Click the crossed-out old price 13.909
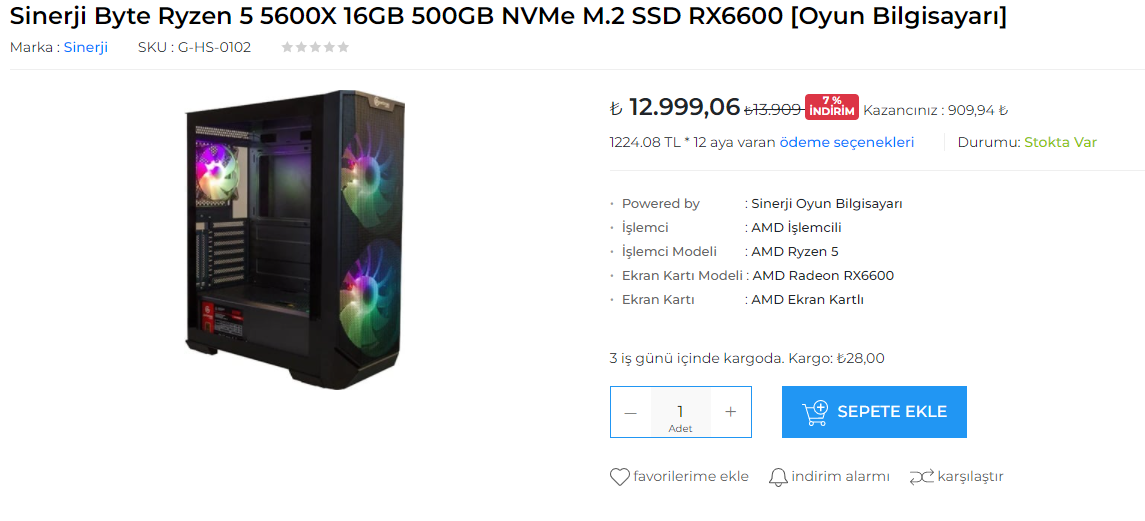Screen dimensions: 1145x521 pos(773,110)
